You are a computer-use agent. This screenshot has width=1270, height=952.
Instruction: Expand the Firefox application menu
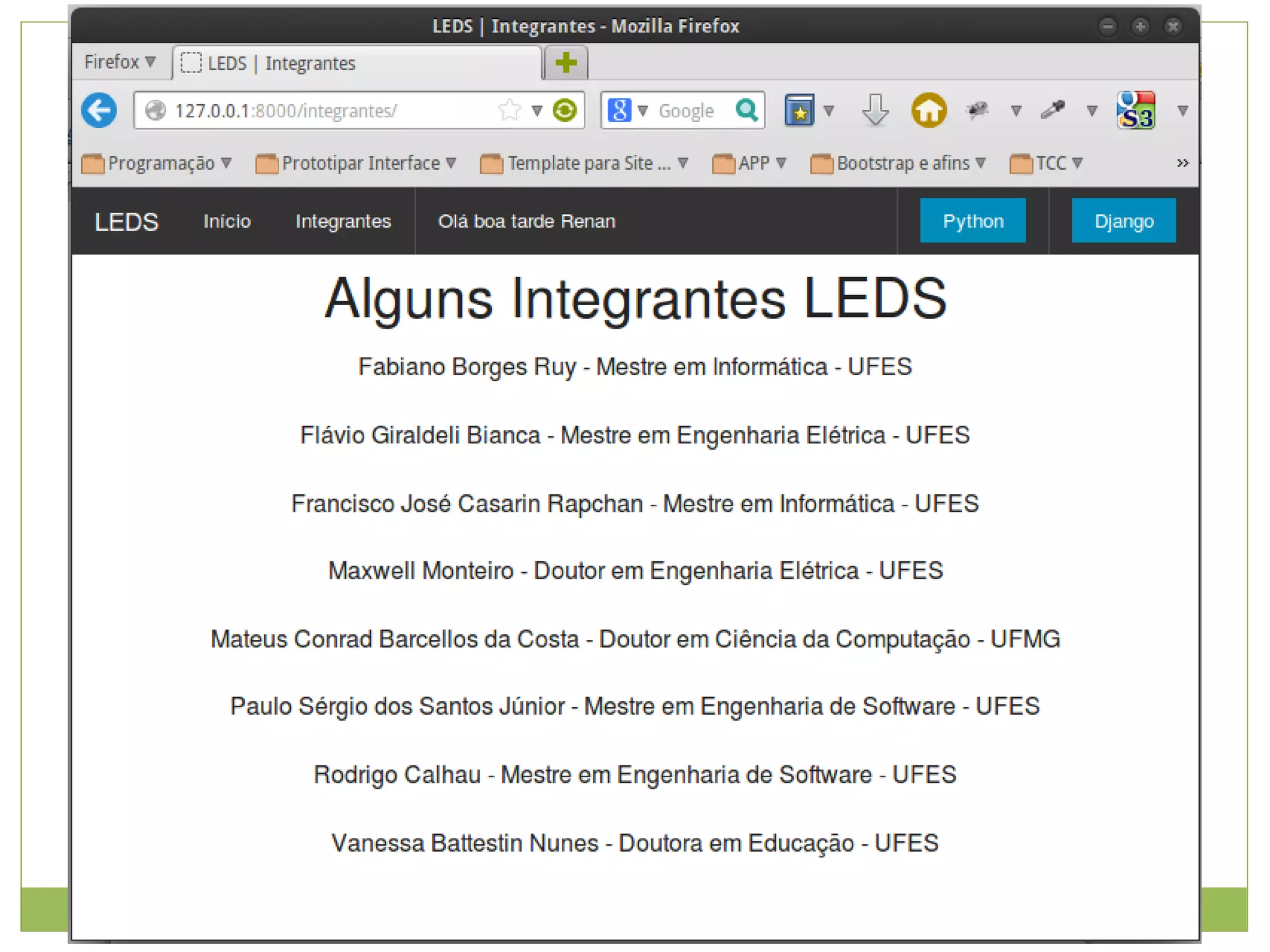120,62
